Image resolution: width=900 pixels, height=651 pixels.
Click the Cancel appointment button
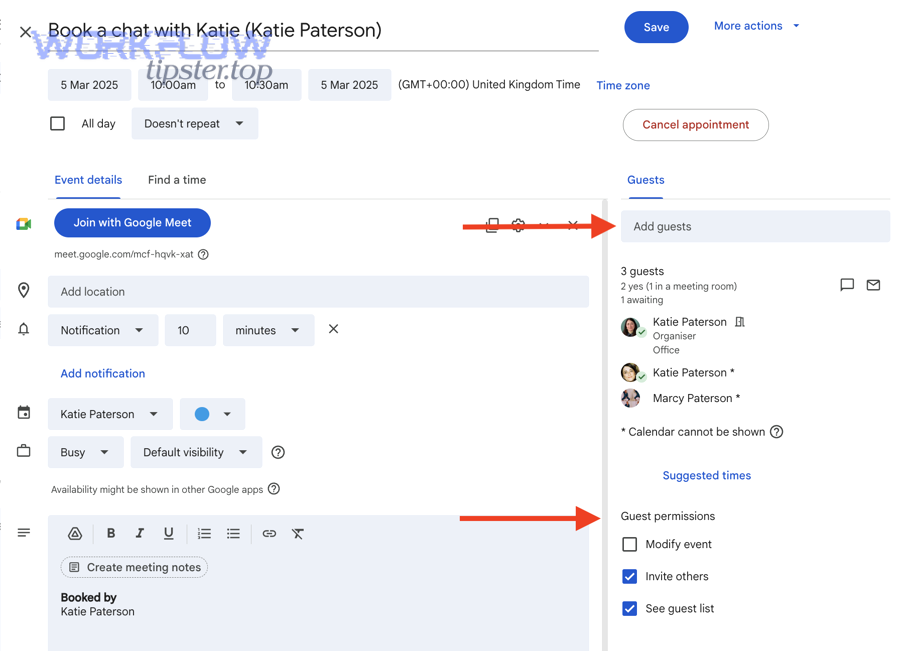point(695,124)
